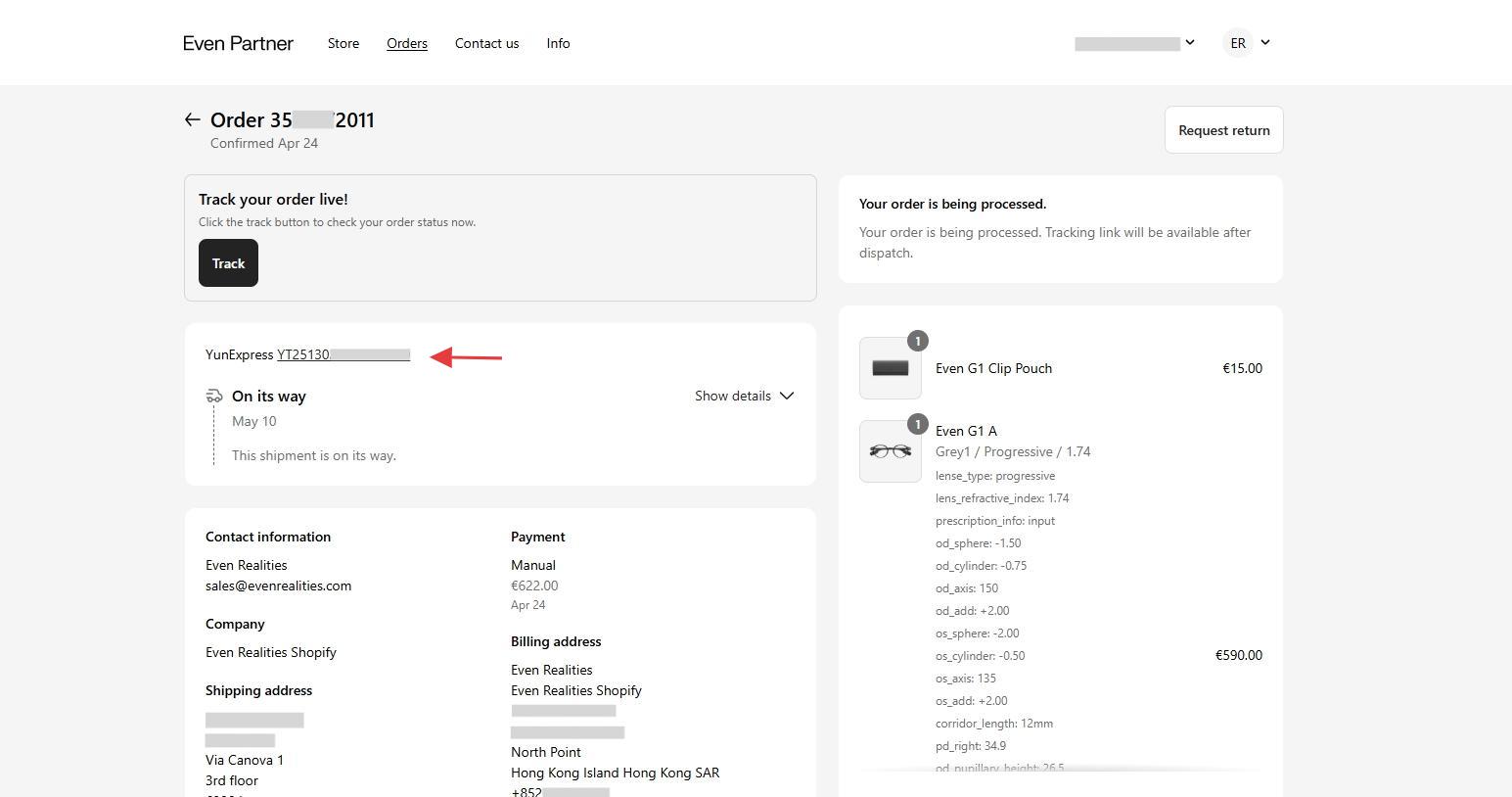Click the od_add: +2.00 value
1512x797 pixels.
(x=972, y=611)
